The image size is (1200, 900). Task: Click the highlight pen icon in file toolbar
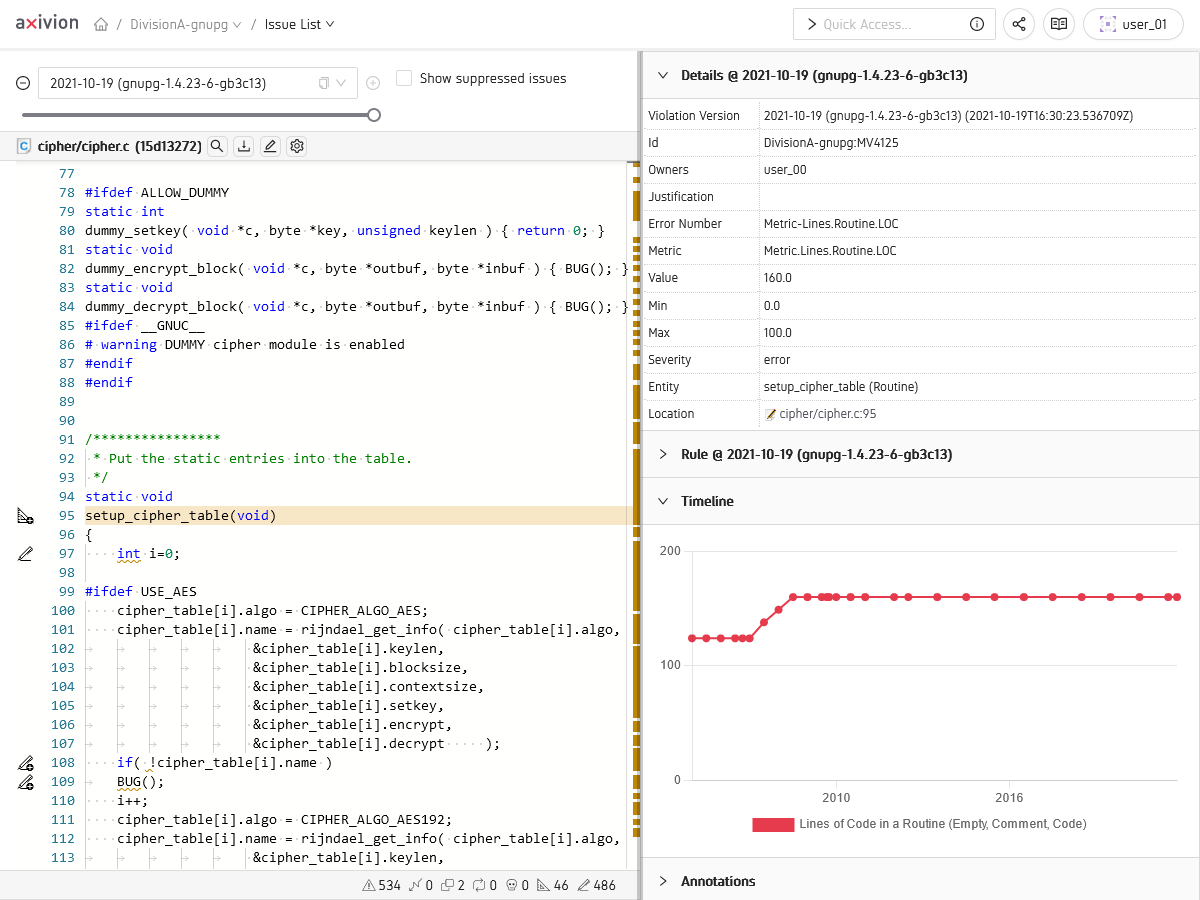point(270,146)
